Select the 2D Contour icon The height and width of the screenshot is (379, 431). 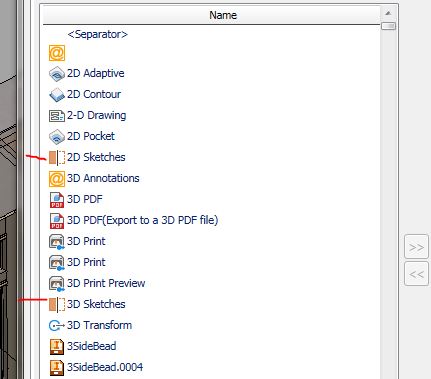pyautogui.click(x=57, y=95)
